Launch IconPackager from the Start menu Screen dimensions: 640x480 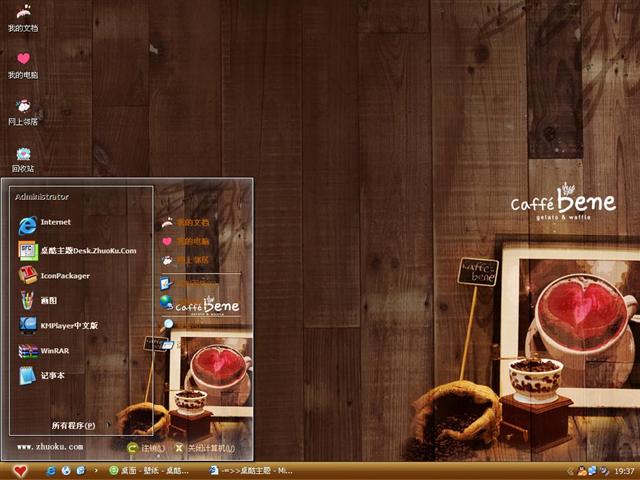point(54,276)
